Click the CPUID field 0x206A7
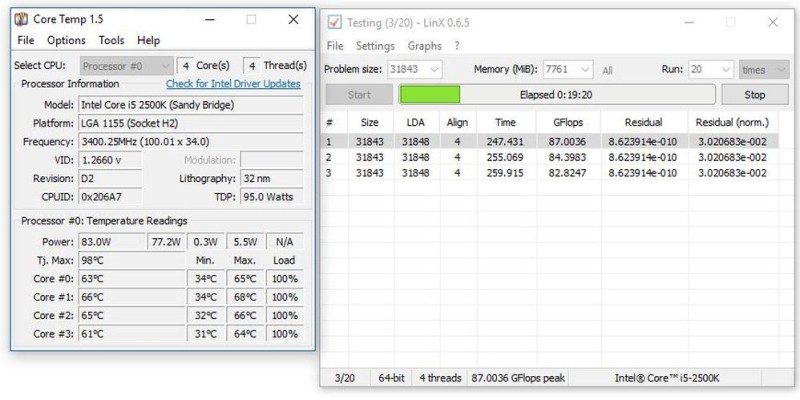Image resolution: width=800 pixels, height=400 pixels. 110,197
